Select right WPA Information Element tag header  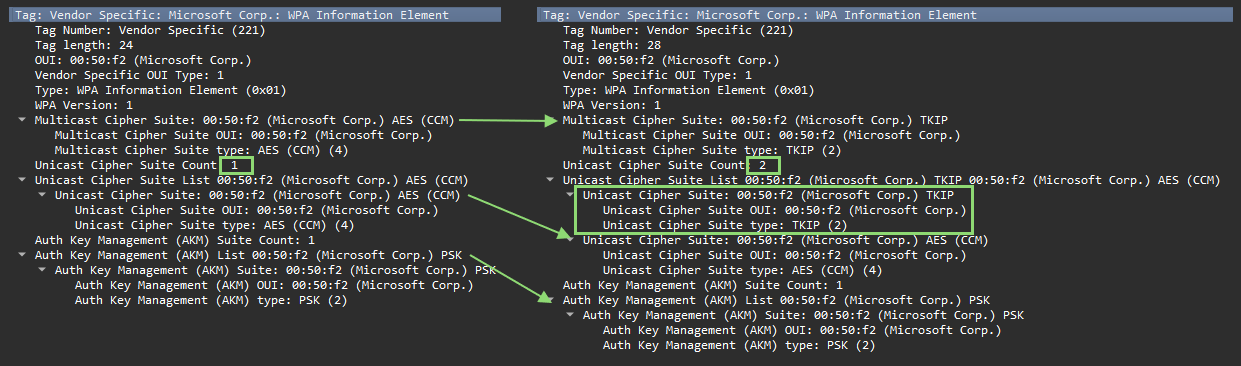click(760, 15)
